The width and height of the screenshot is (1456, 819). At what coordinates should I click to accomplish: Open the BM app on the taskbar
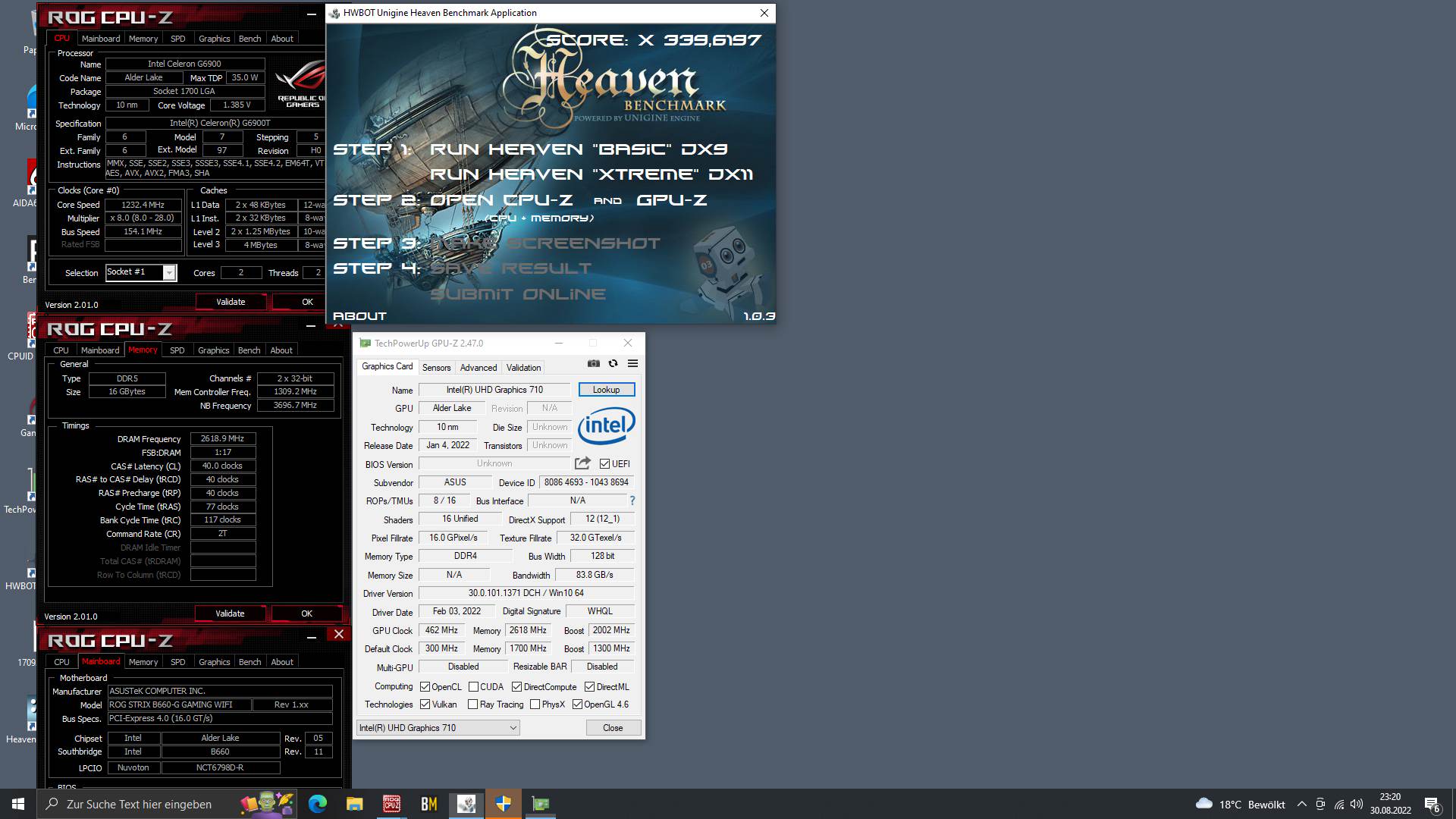(x=428, y=804)
